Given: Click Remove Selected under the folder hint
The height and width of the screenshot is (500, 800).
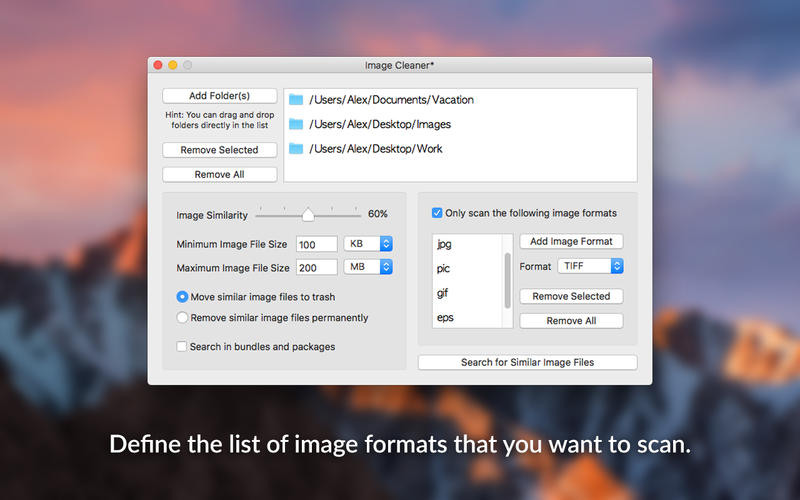Looking at the screenshot, I should click(x=219, y=150).
